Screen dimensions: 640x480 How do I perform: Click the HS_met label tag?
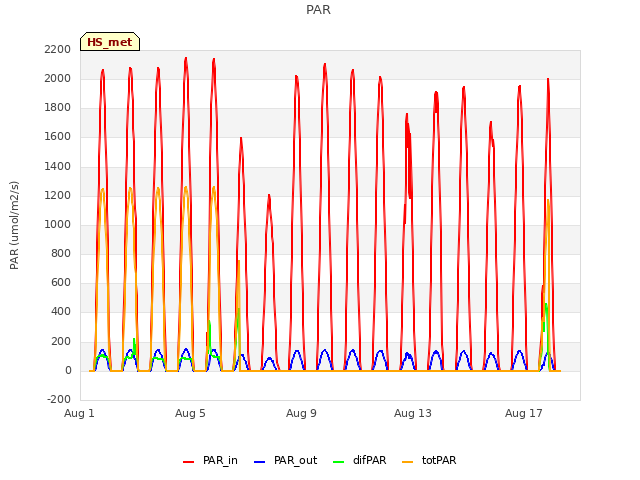110,42
